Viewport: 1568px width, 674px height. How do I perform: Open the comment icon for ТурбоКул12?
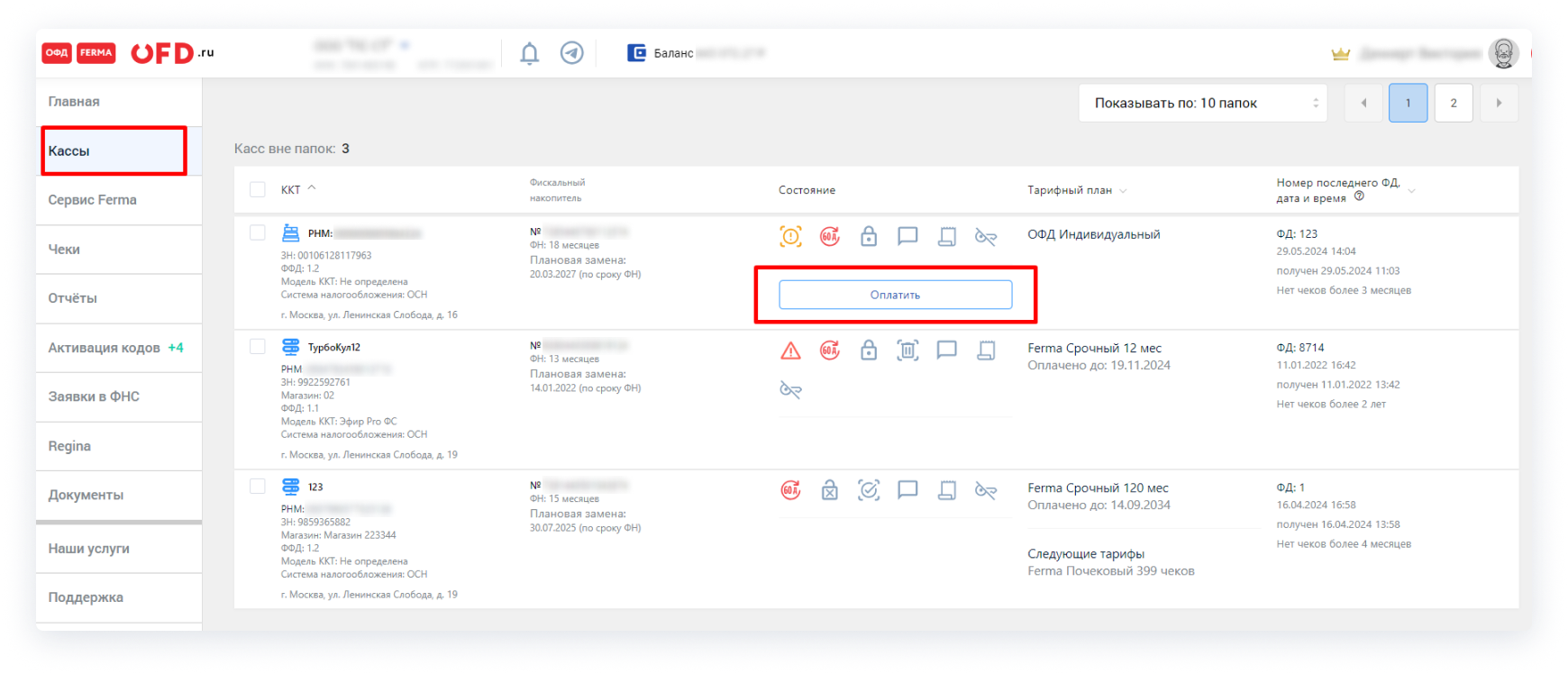(x=947, y=350)
